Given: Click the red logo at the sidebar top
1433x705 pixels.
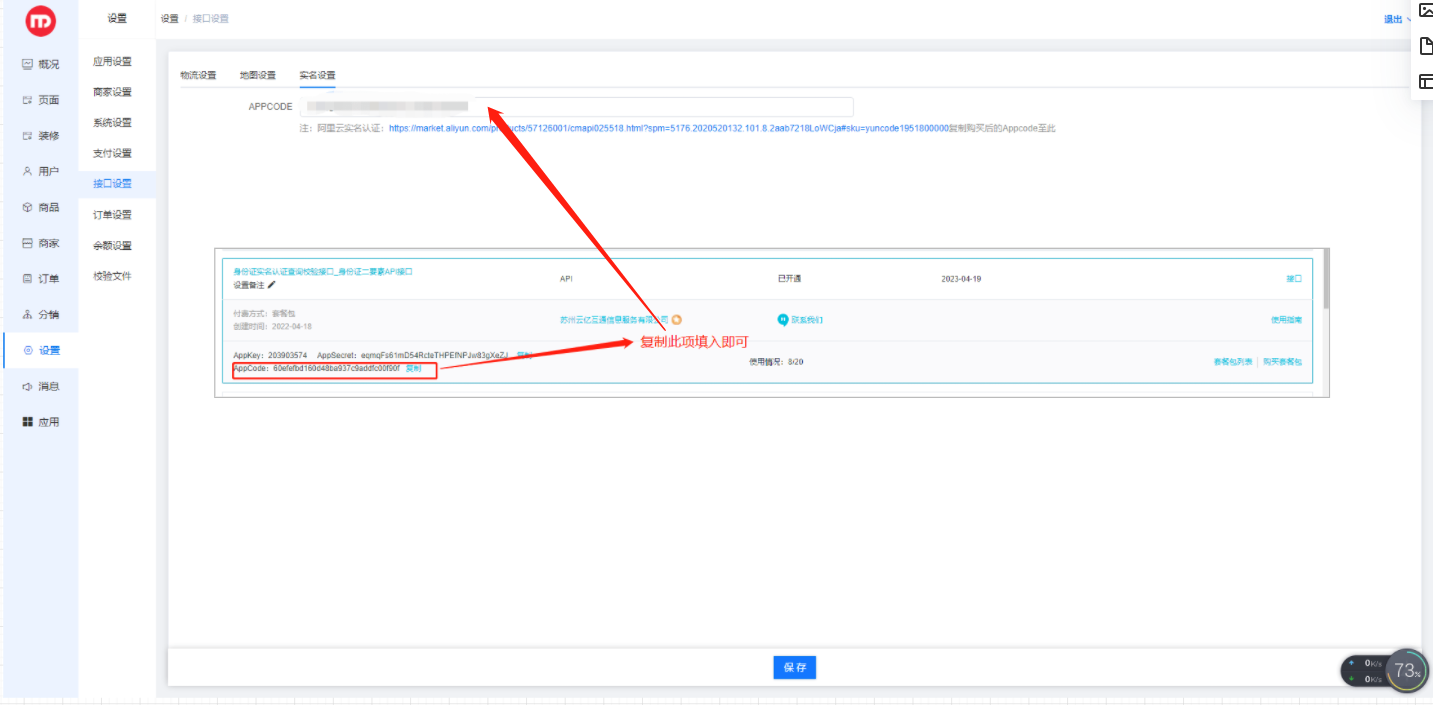Looking at the screenshot, I should coord(40,20).
